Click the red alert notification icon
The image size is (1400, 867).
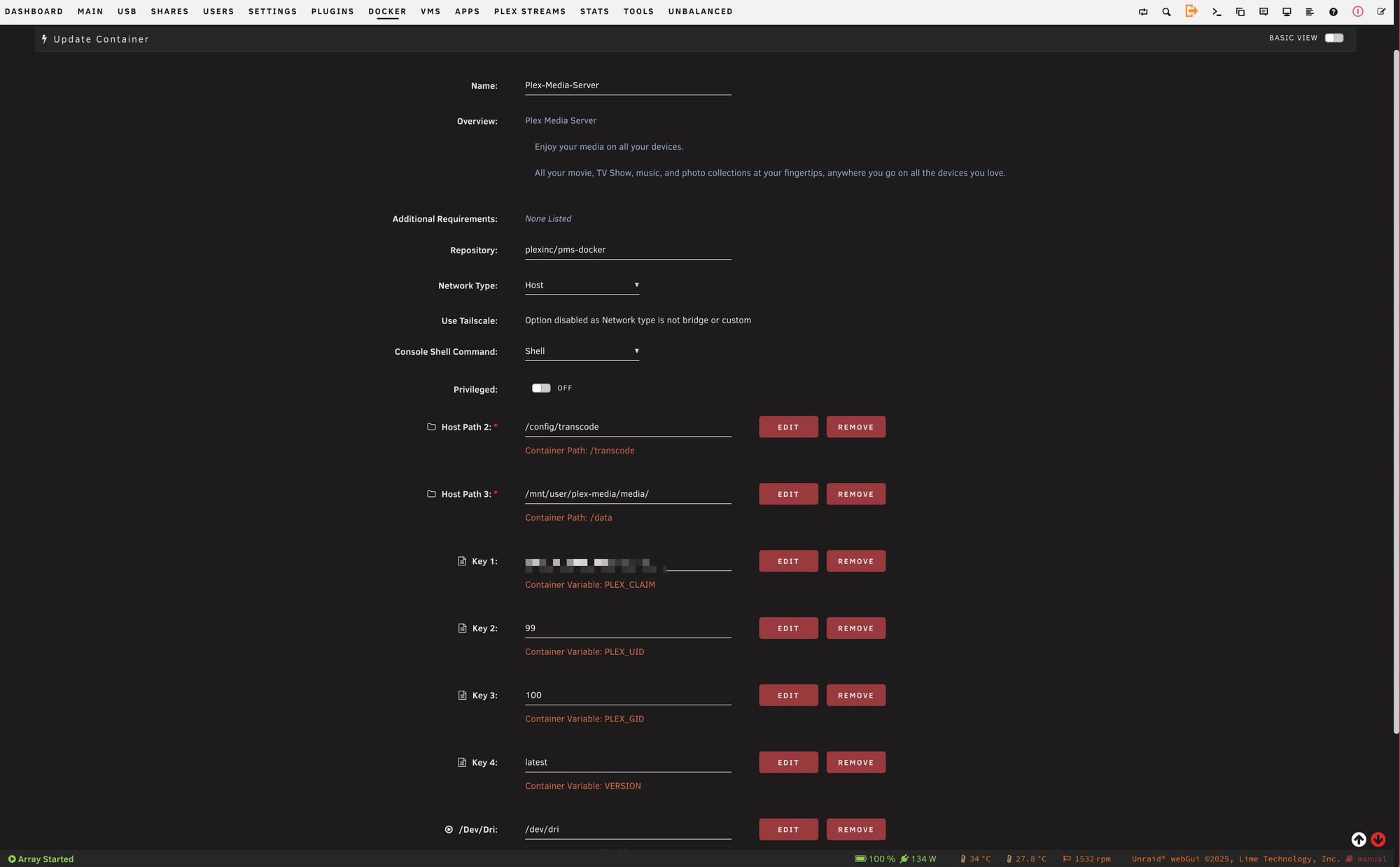(x=1357, y=11)
